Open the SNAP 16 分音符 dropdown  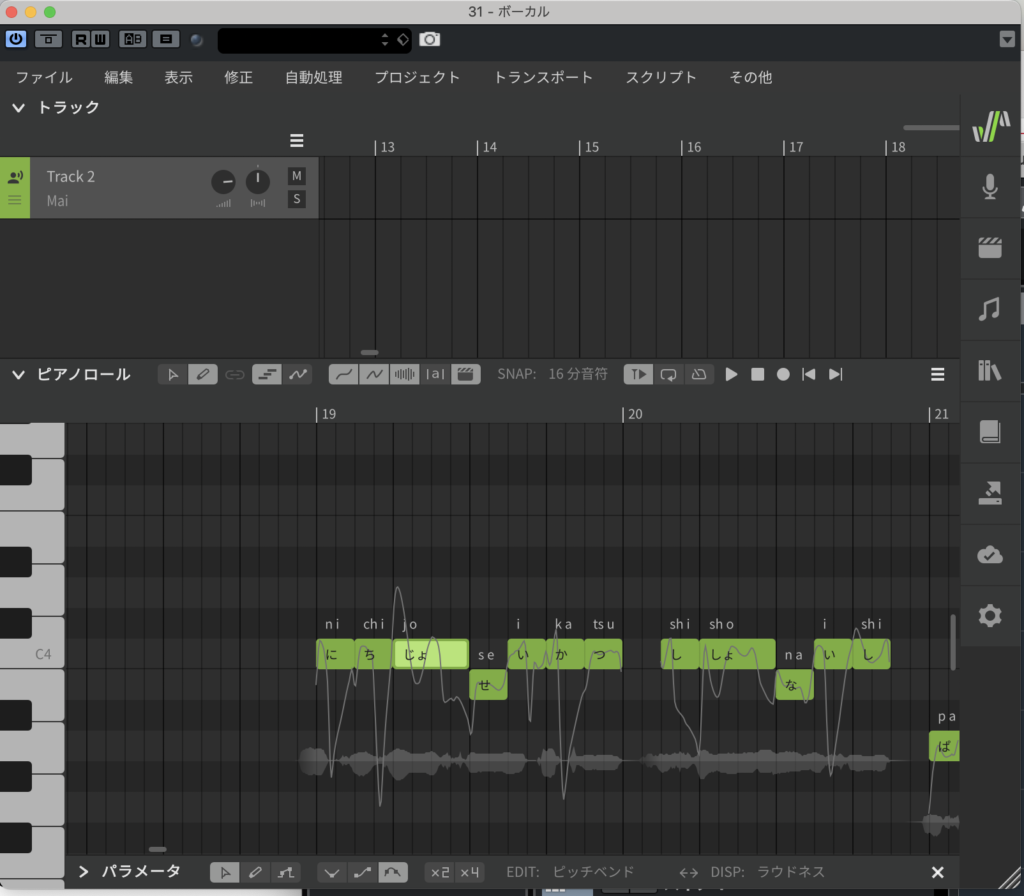(x=577, y=374)
